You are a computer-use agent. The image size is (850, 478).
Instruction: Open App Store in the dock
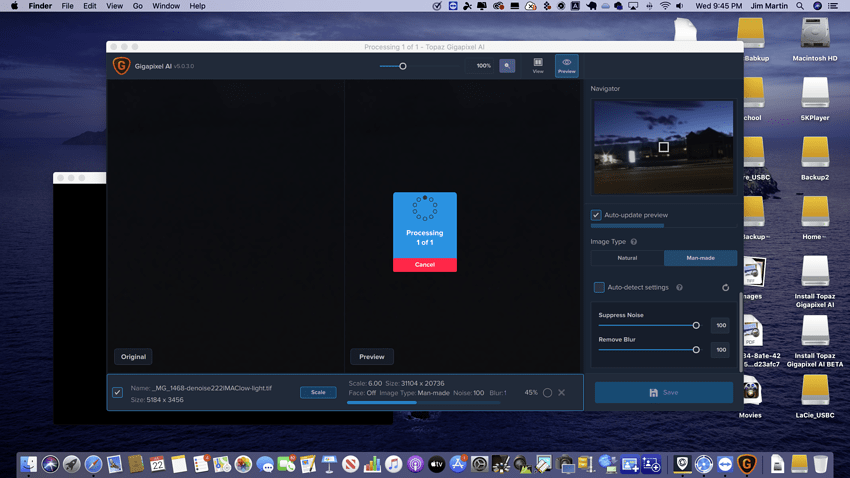click(458, 464)
